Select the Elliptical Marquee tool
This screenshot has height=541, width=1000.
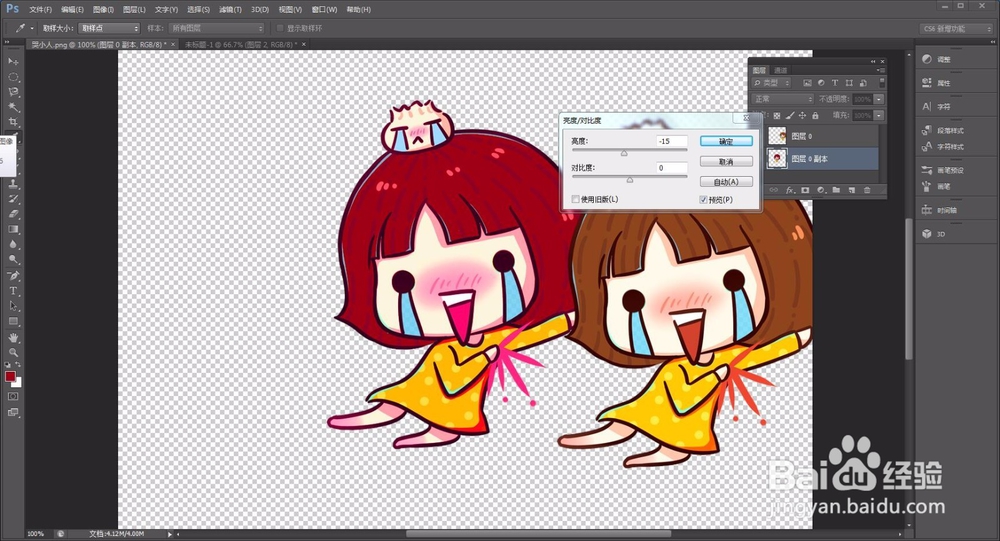pos(13,77)
